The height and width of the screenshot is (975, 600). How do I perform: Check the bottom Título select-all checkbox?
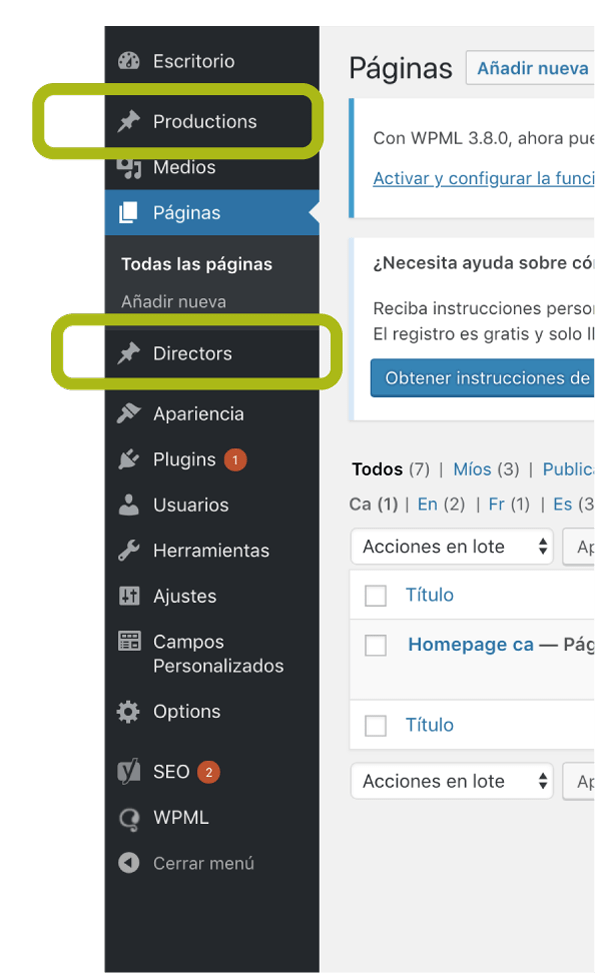(376, 725)
